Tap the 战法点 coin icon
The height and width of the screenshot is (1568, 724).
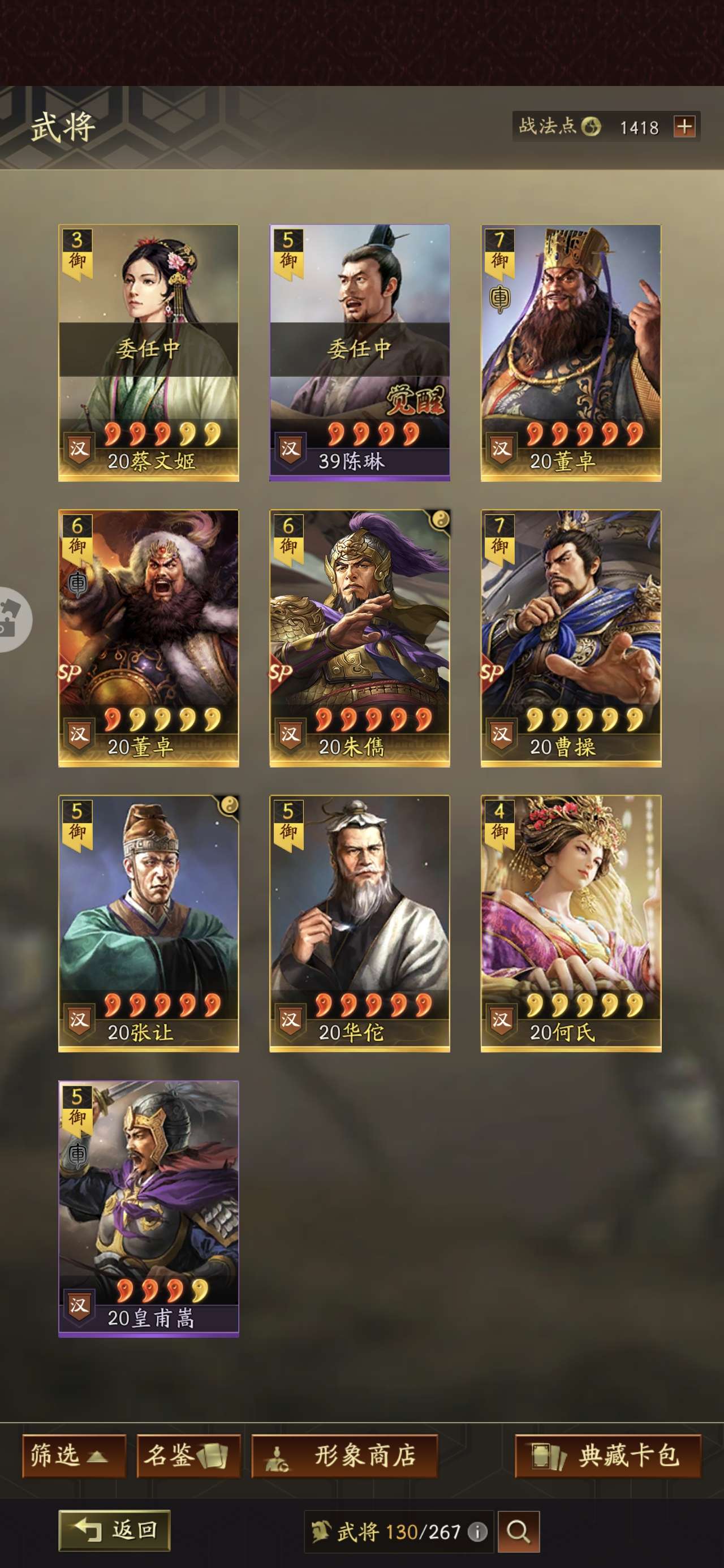(591, 127)
